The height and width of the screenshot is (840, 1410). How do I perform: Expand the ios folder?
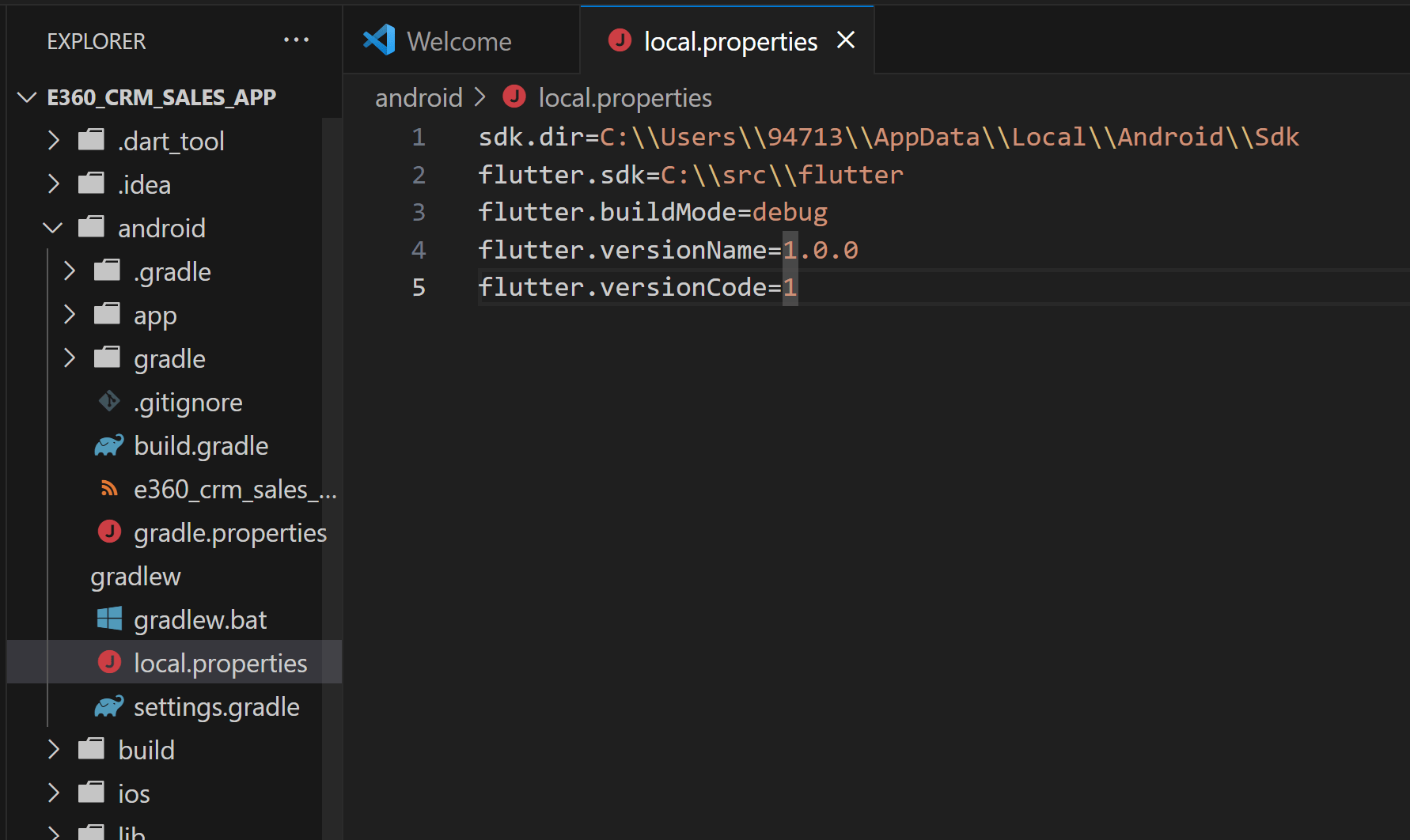pos(52,793)
